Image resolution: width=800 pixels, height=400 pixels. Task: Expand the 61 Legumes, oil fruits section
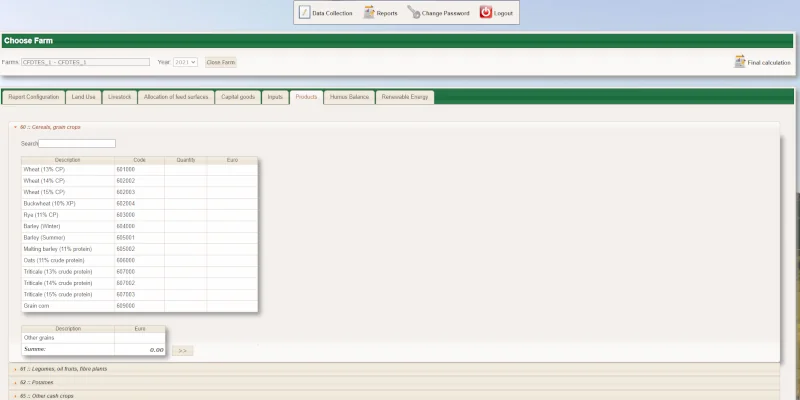click(x=15, y=369)
